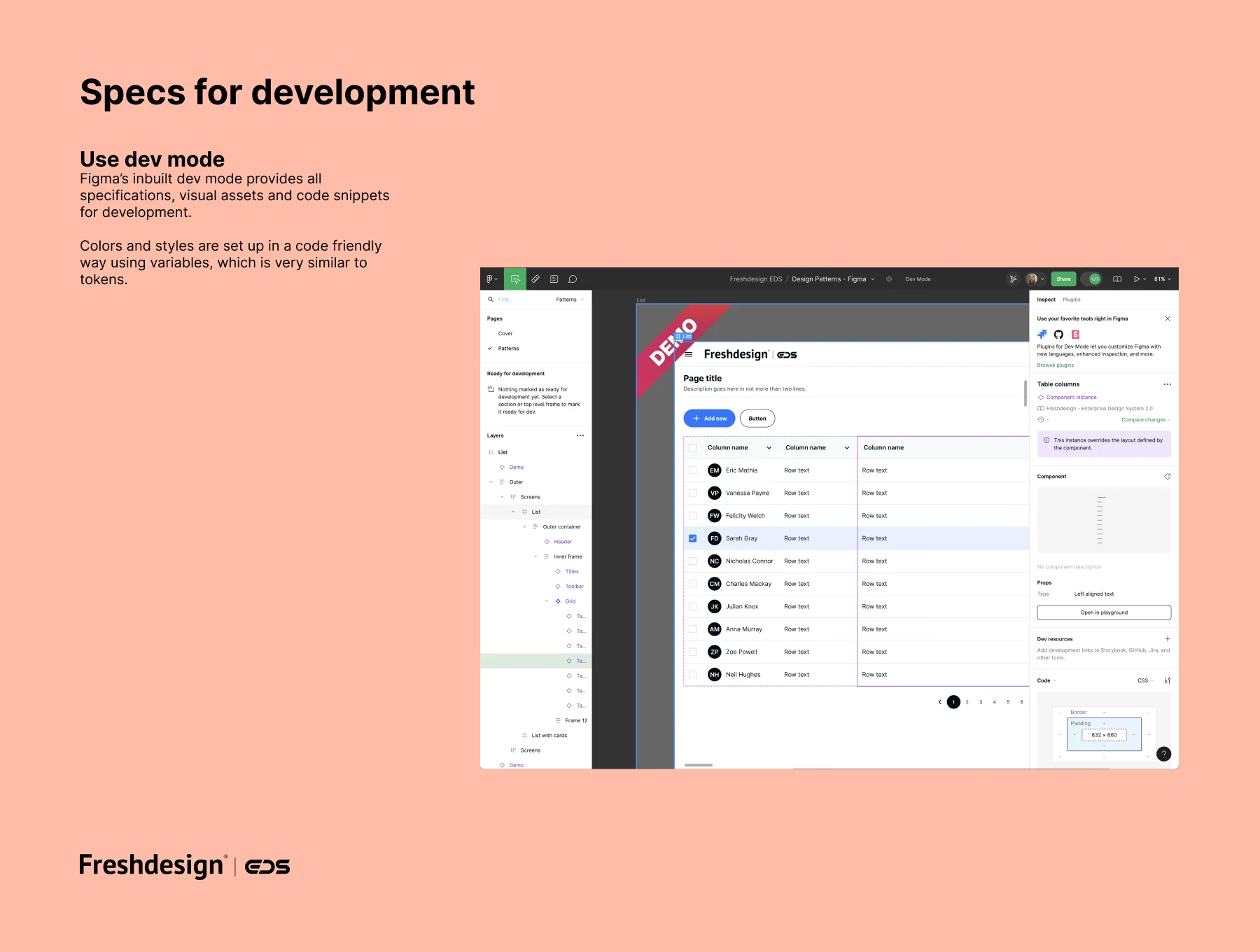
Task: Click the globe icon beside file title
Action: pos(889,279)
